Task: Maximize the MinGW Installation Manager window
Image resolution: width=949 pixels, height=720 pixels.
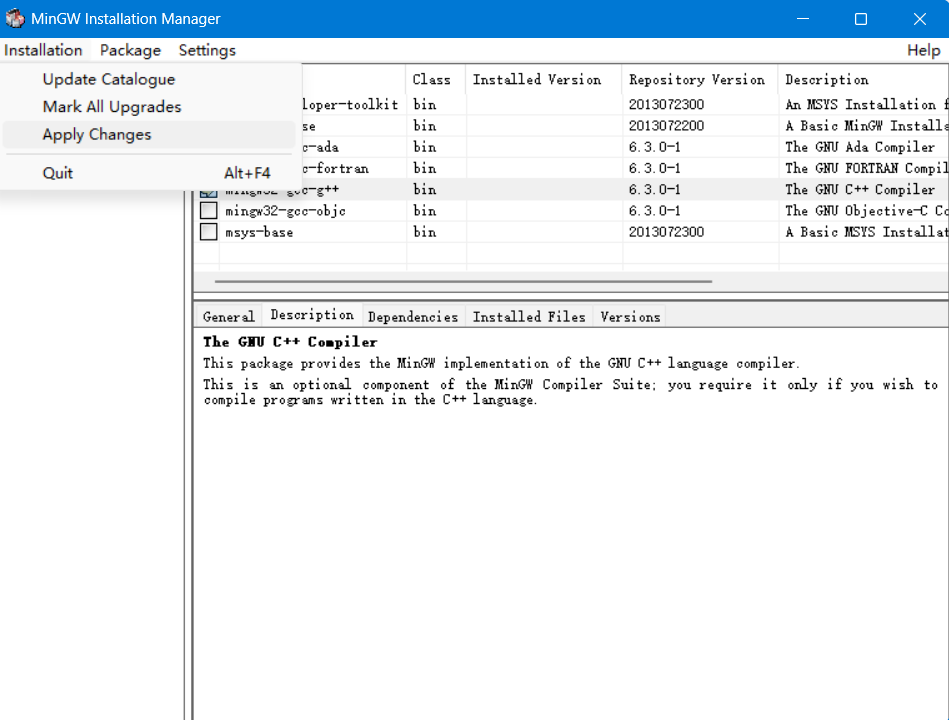Action: pos(861,19)
